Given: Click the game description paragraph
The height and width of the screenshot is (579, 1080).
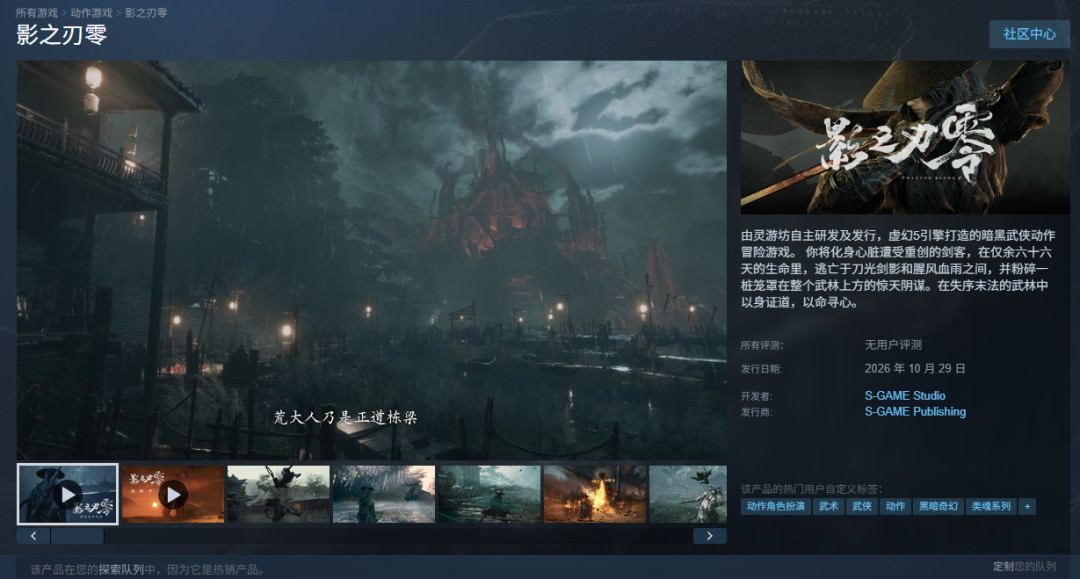Looking at the screenshot, I should coord(898,269).
